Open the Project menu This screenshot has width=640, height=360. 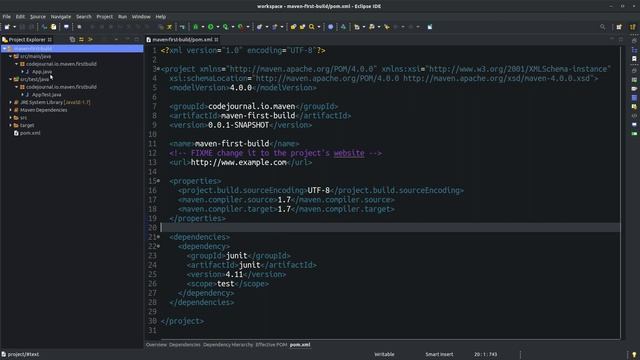[x=104, y=17]
